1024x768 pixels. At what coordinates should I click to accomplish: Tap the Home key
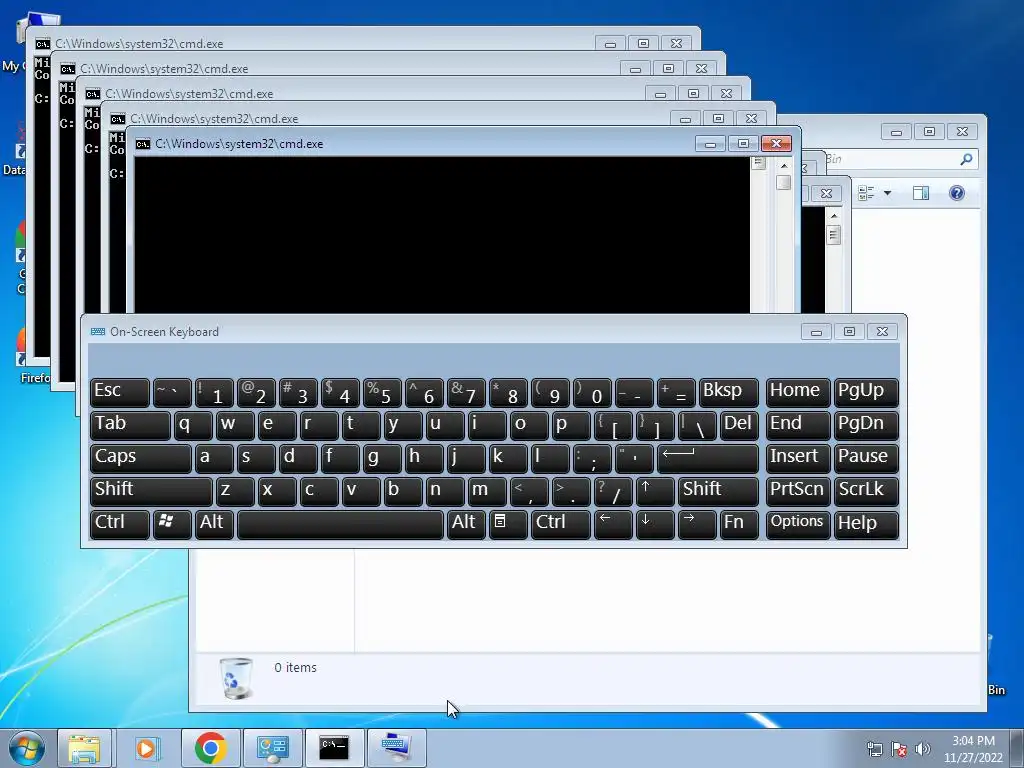(x=797, y=392)
